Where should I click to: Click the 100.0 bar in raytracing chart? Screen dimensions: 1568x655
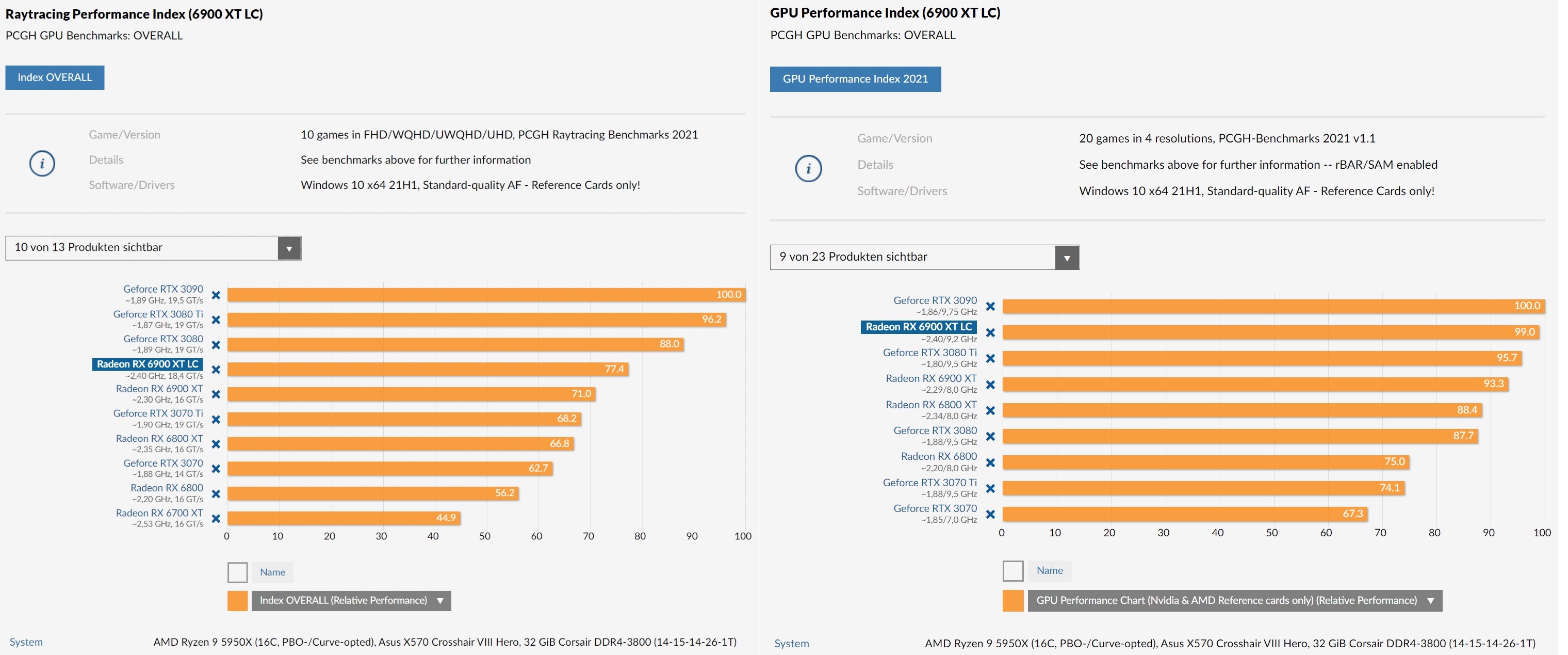coord(486,295)
